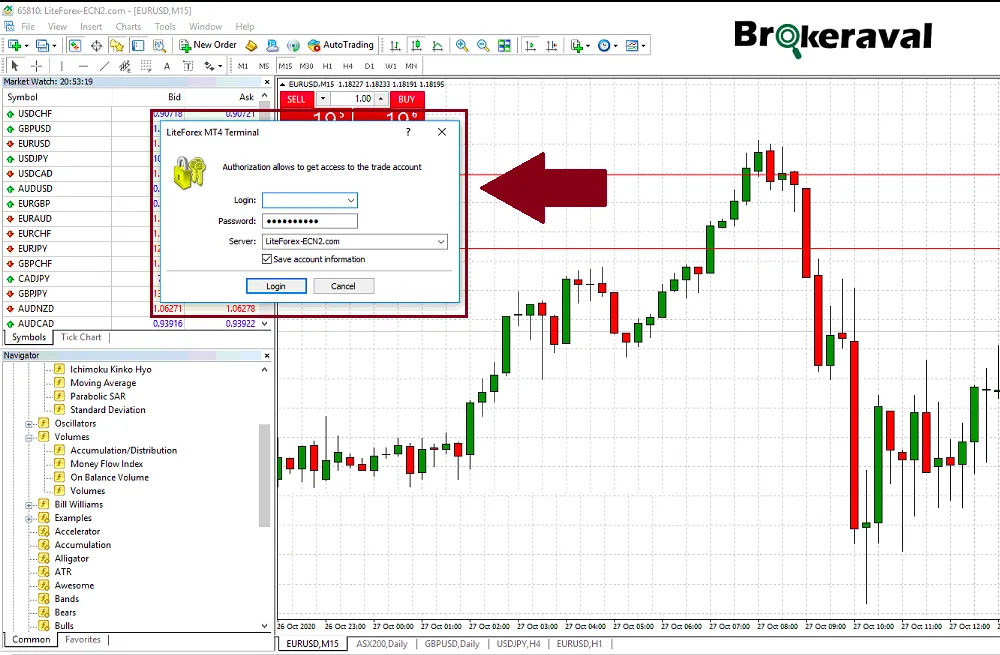The width and height of the screenshot is (1000, 655).
Task: Open the Charts menu
Action: (128, 26)
